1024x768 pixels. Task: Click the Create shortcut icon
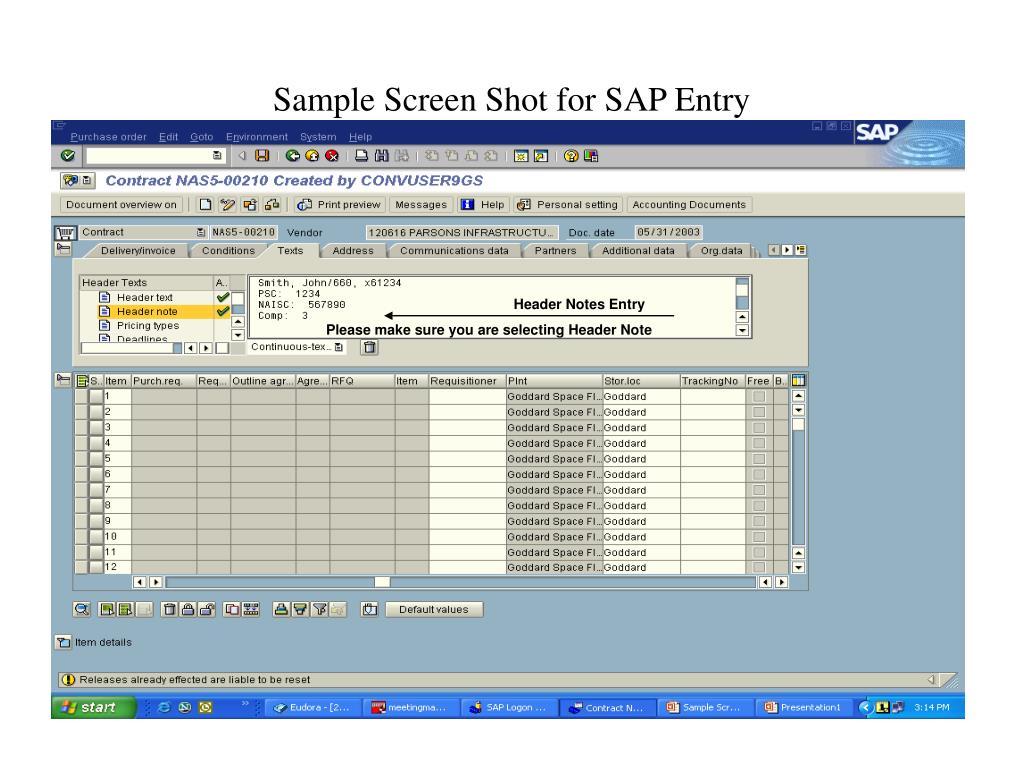click(x=541, y=155)
